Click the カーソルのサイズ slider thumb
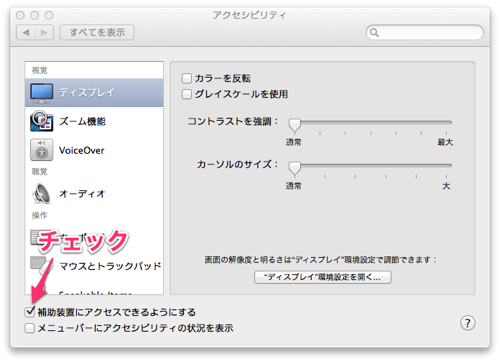The image size is (500, 362). [295, 168]
